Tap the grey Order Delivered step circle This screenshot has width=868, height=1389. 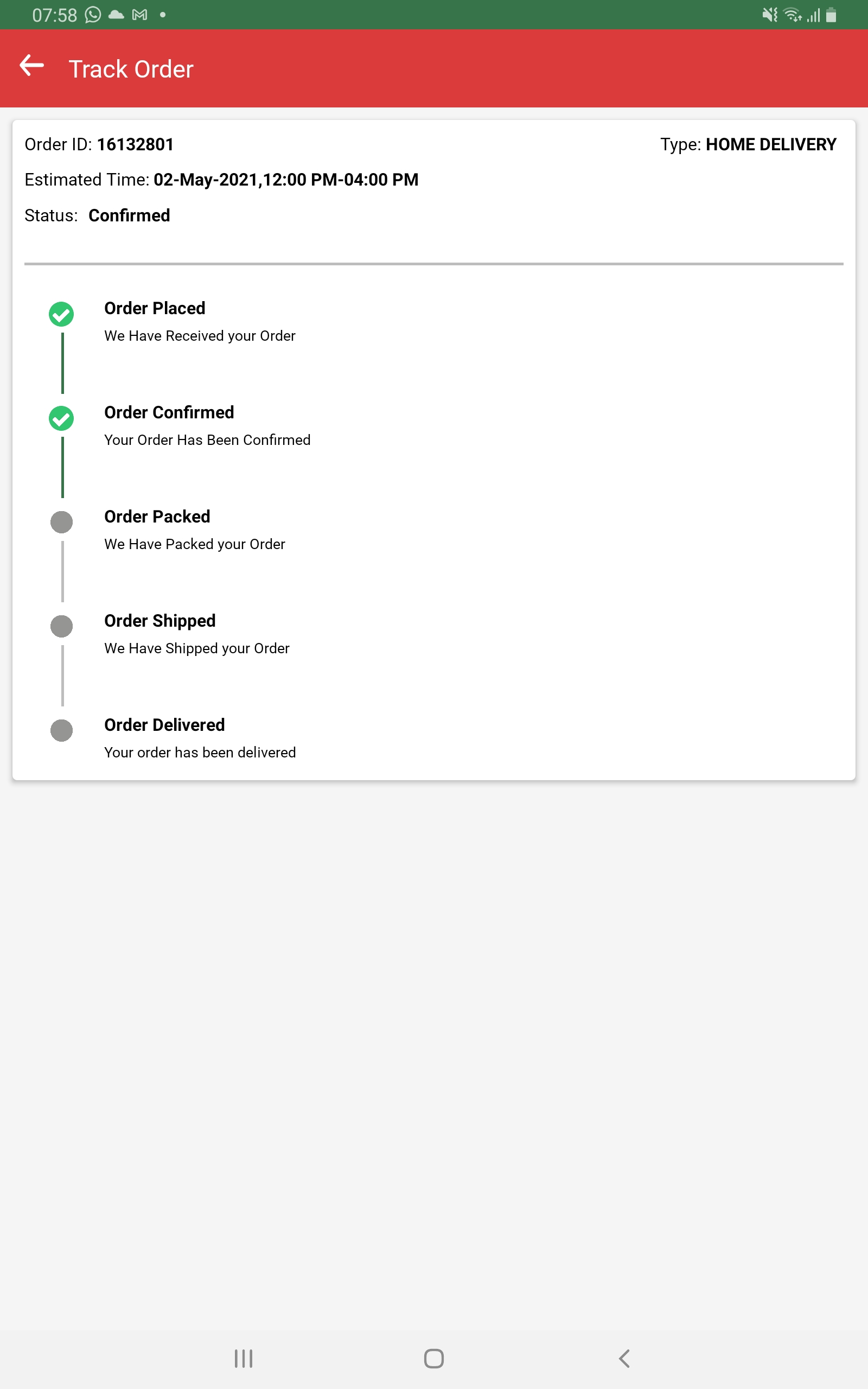pyautogui.click(x=61, y=731)
